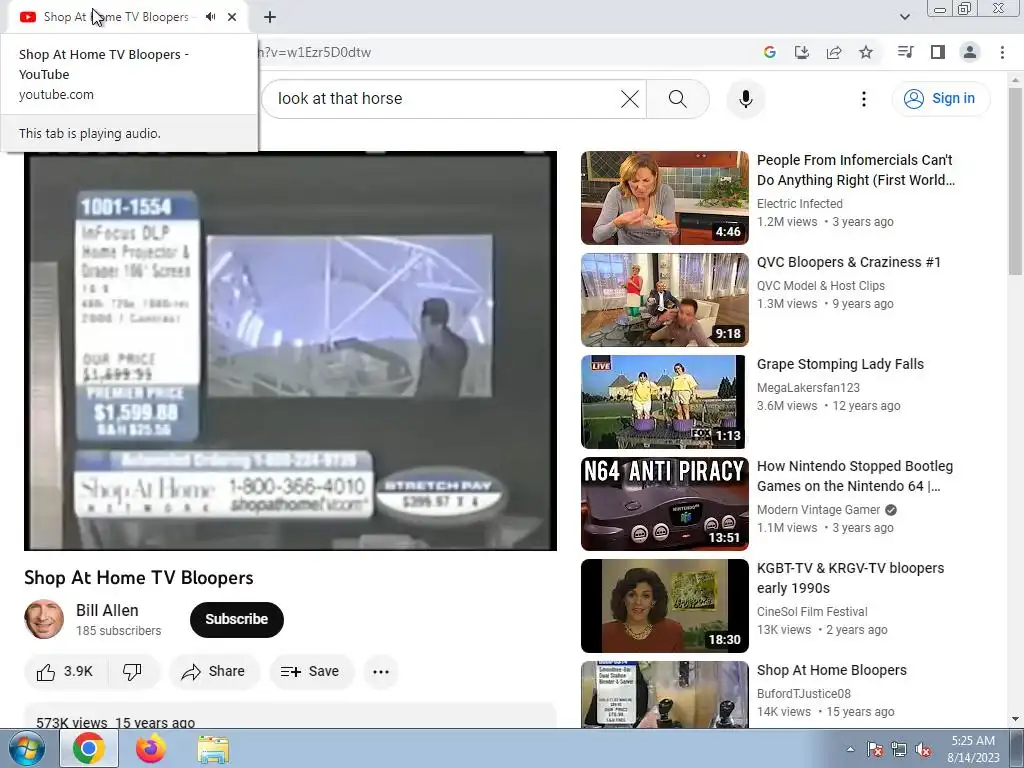The height and width of the screenshot is (768, 1024).
Task: Dislike the video
Action: (132, 671)
